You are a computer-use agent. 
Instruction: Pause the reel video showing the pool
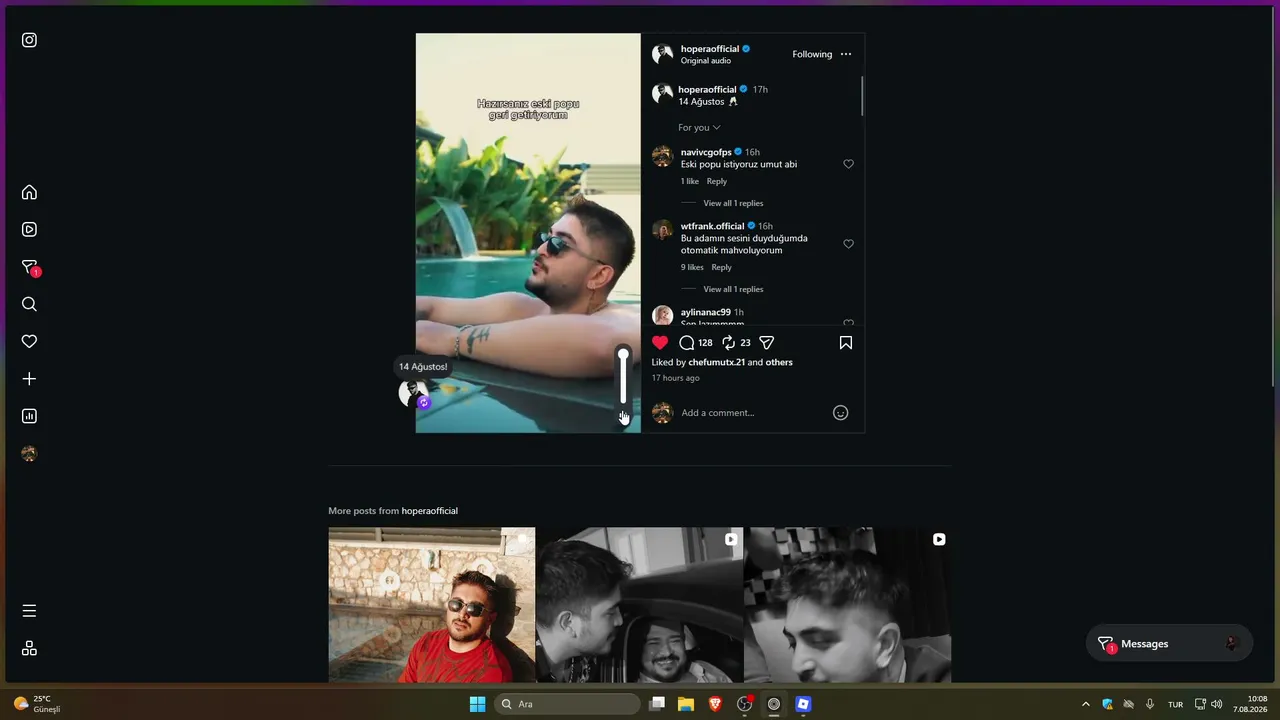[528, 233]
